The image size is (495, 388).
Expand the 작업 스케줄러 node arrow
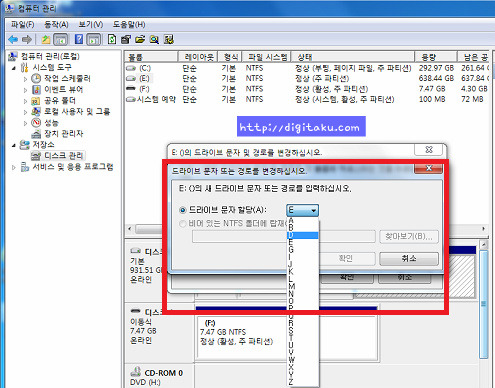(x=25, y=79)
